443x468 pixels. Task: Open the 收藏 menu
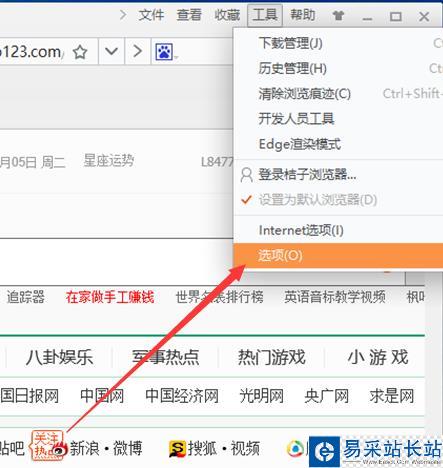(227, 15)
